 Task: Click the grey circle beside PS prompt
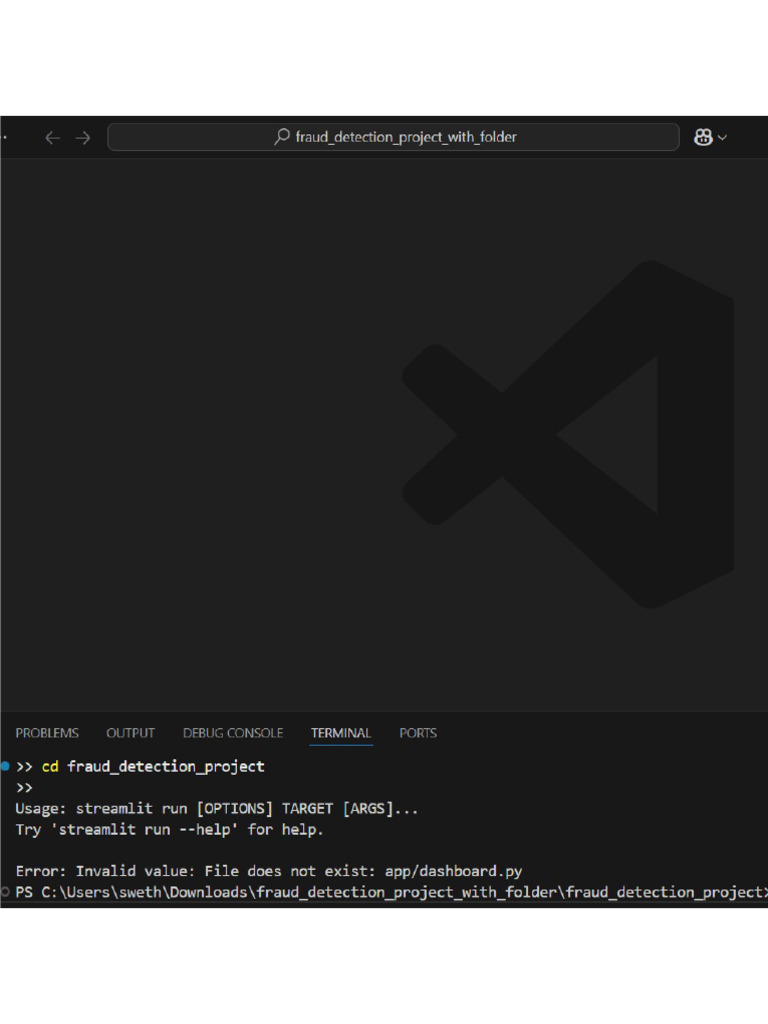[x=5, y=892]
